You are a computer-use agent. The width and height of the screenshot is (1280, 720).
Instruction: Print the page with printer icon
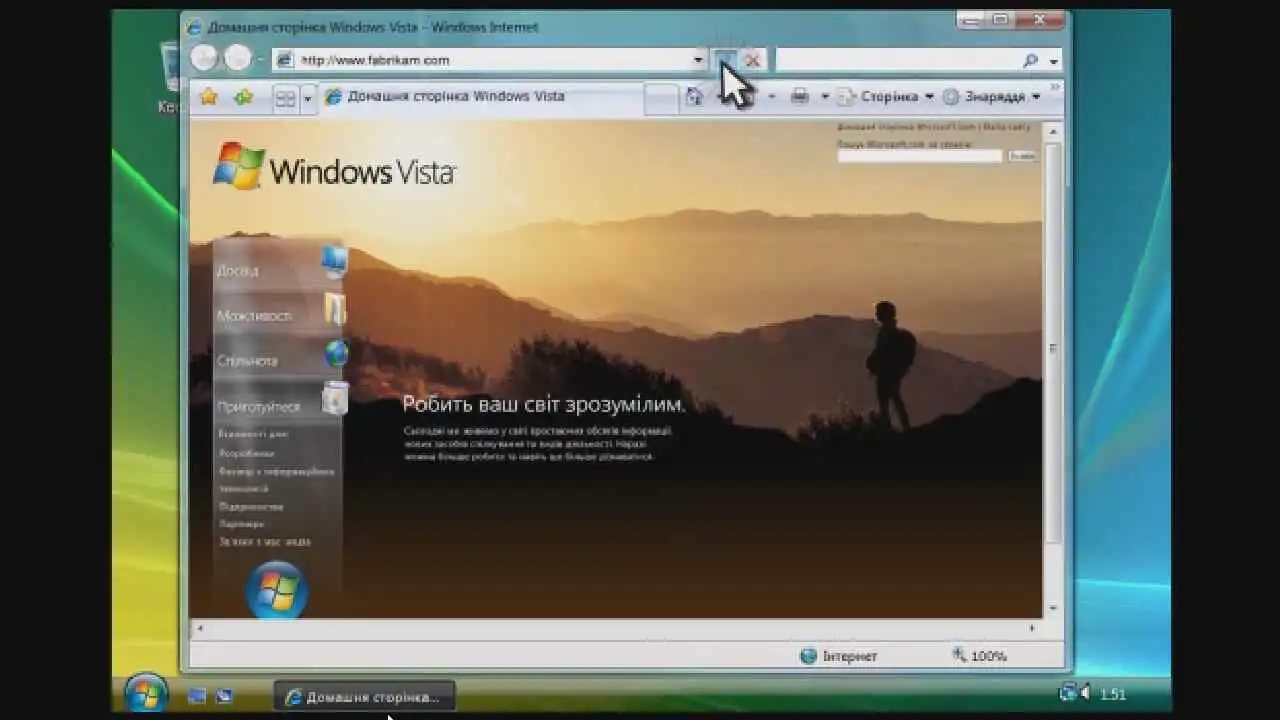point(799,96)
